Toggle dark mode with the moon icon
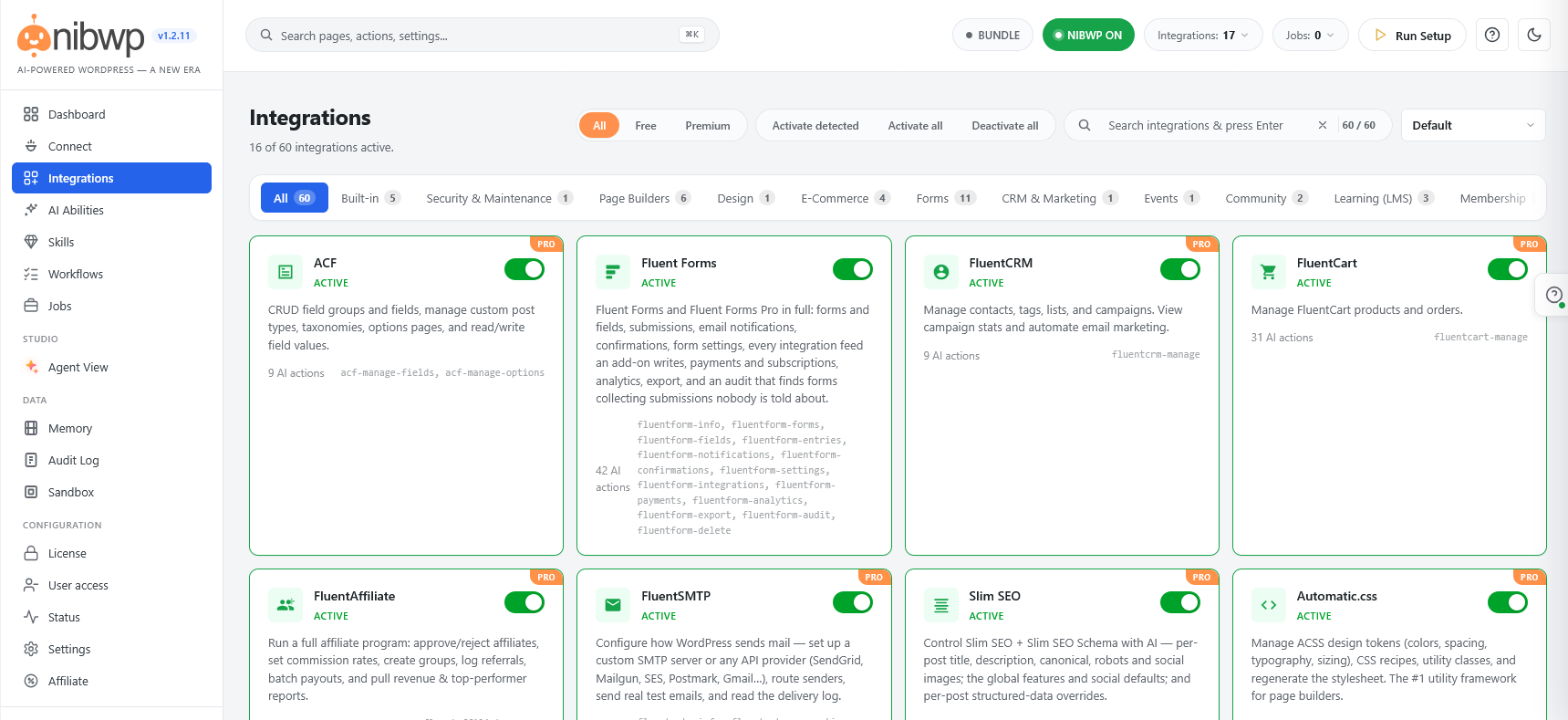The width and height of the screenshot is (1568, 720). pos(1534,36)
